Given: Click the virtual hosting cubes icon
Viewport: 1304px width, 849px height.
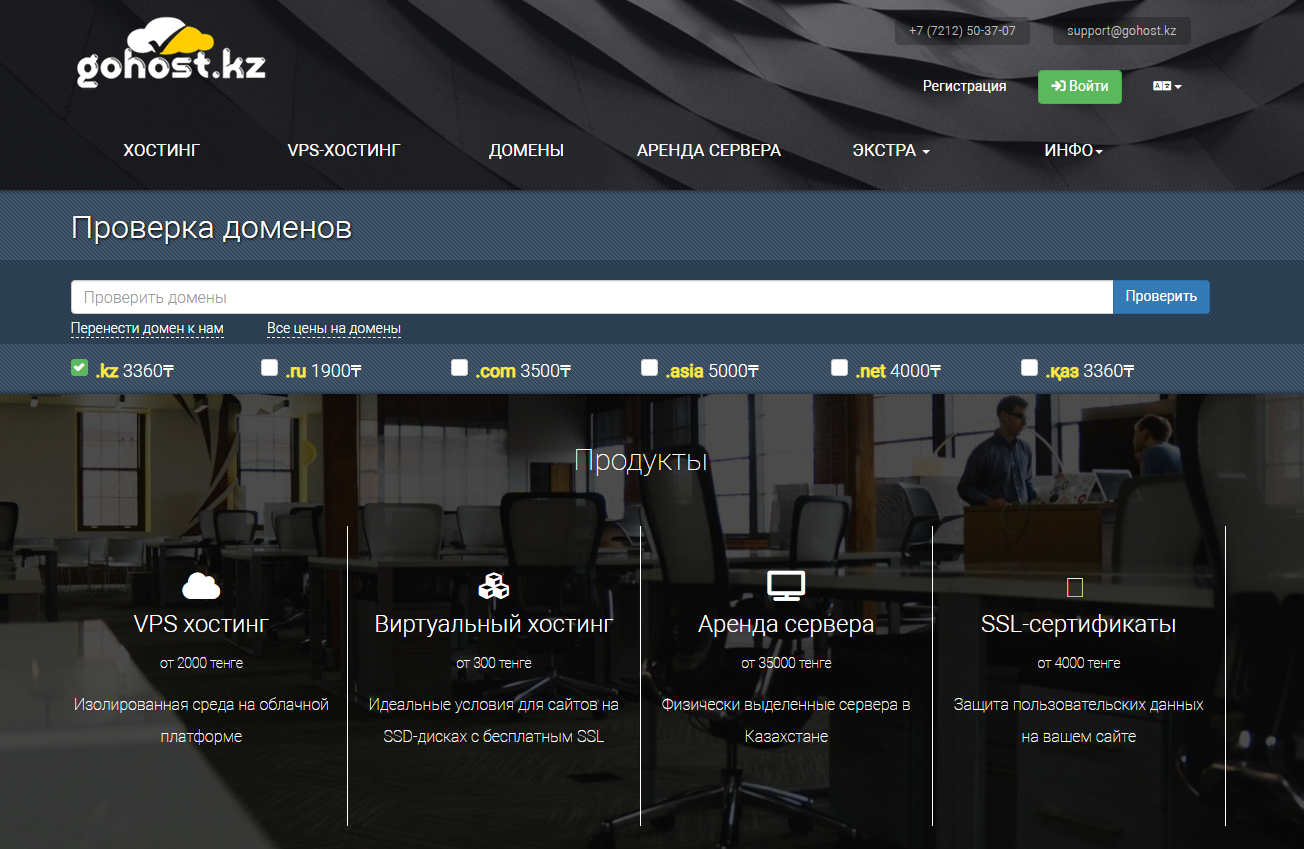Looking at the screenshot, I should coord(494,585).
